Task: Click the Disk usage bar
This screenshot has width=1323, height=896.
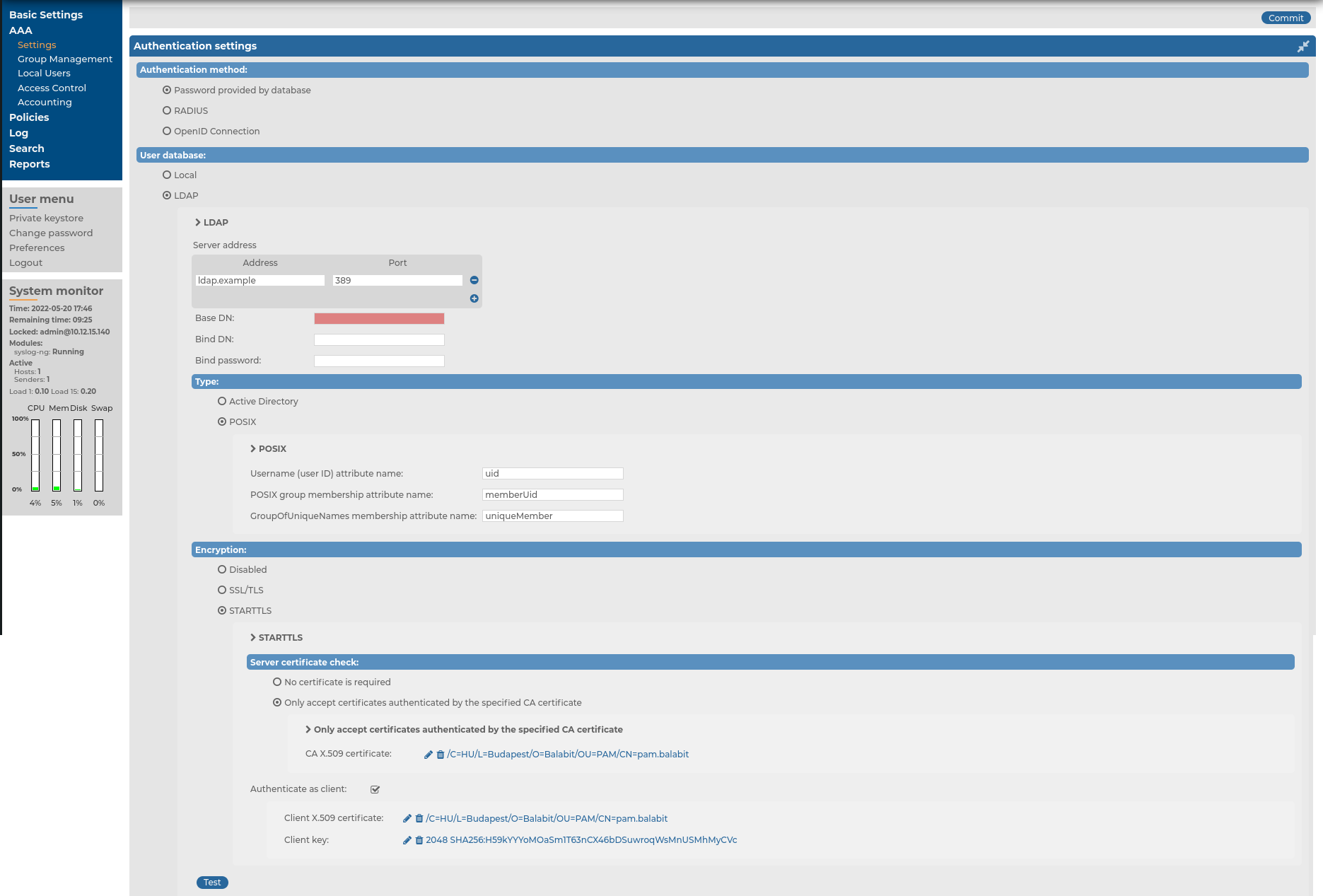Action: click(78, 455)
